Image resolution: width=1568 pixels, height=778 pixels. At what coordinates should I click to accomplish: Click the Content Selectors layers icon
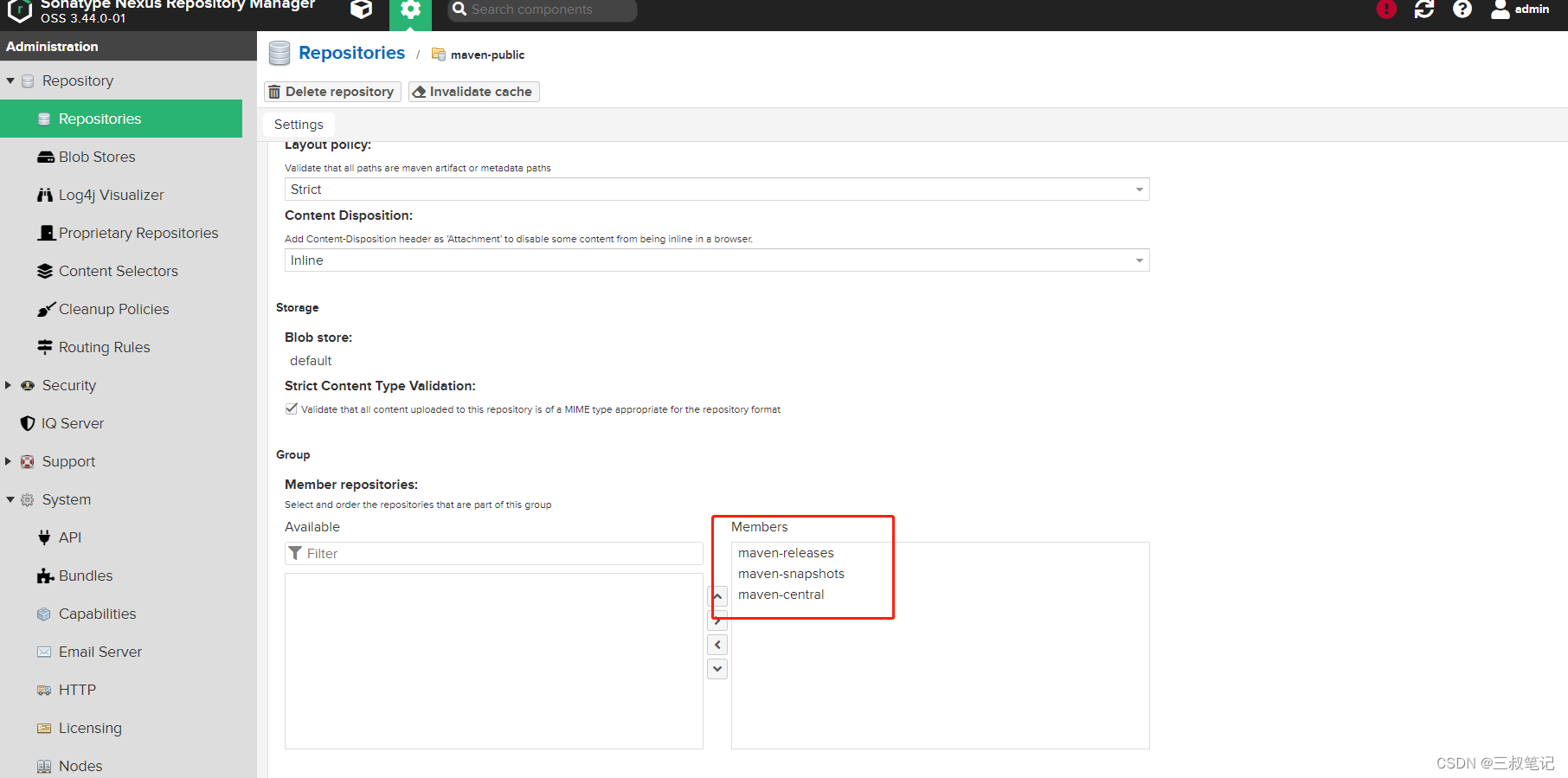45,271
